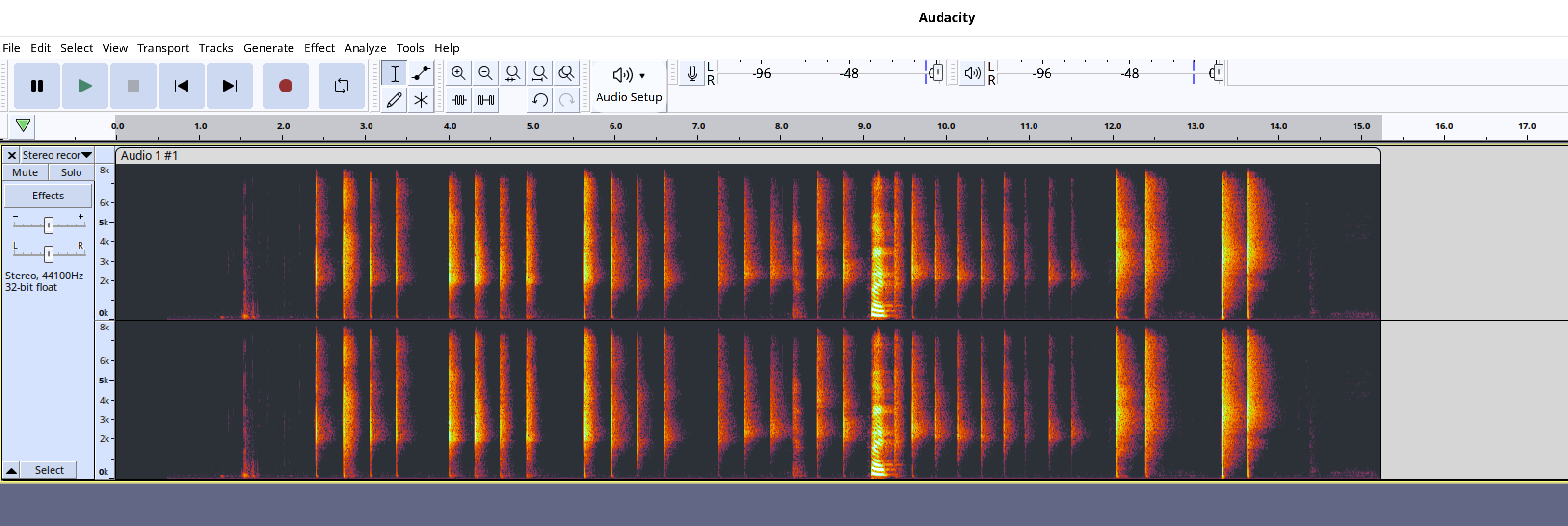The height and width of the screenshot is (526, 1568).
Task: Open the Stereo recor track dropdown menu
Action: (x=57, y=155)
